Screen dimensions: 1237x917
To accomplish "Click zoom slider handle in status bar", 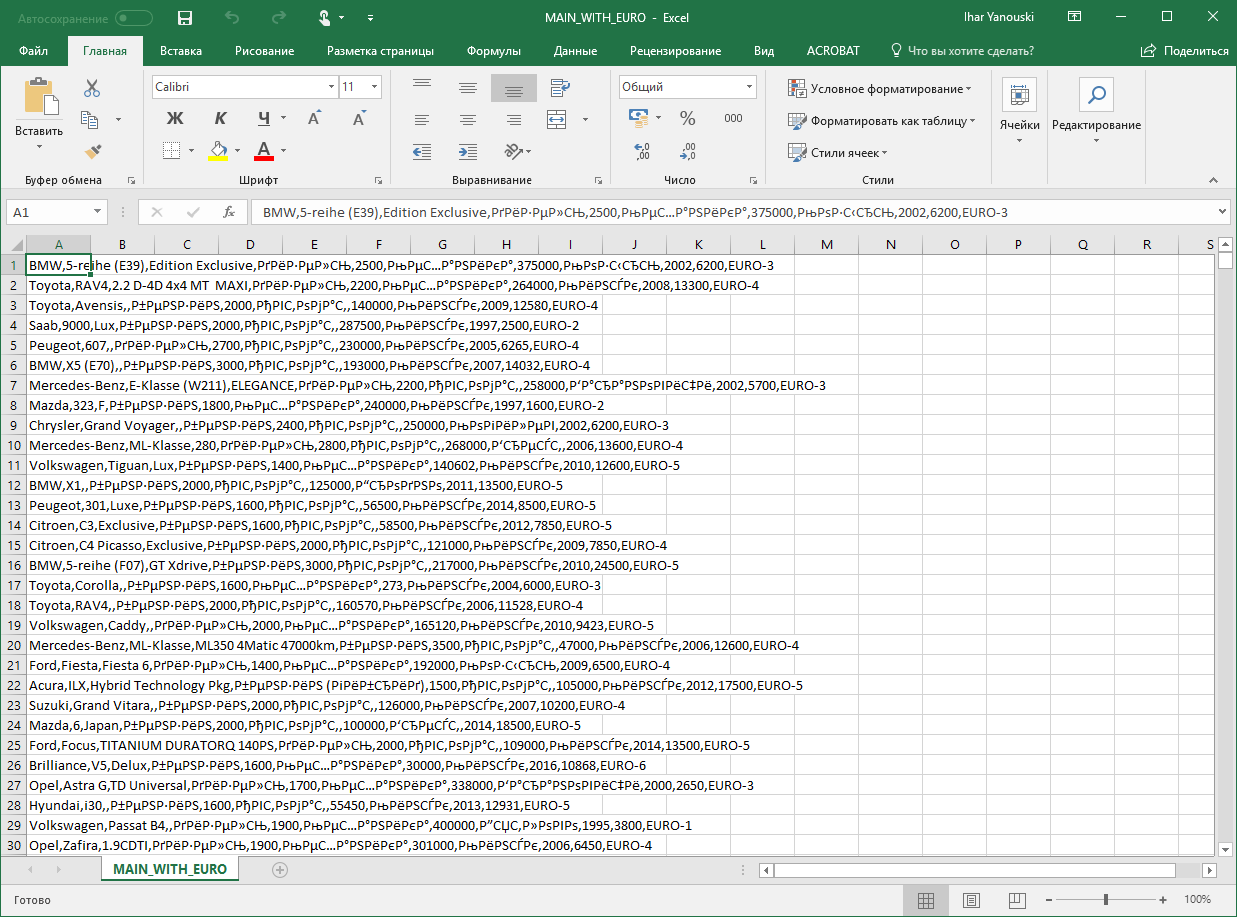I will coord(1106,900).
